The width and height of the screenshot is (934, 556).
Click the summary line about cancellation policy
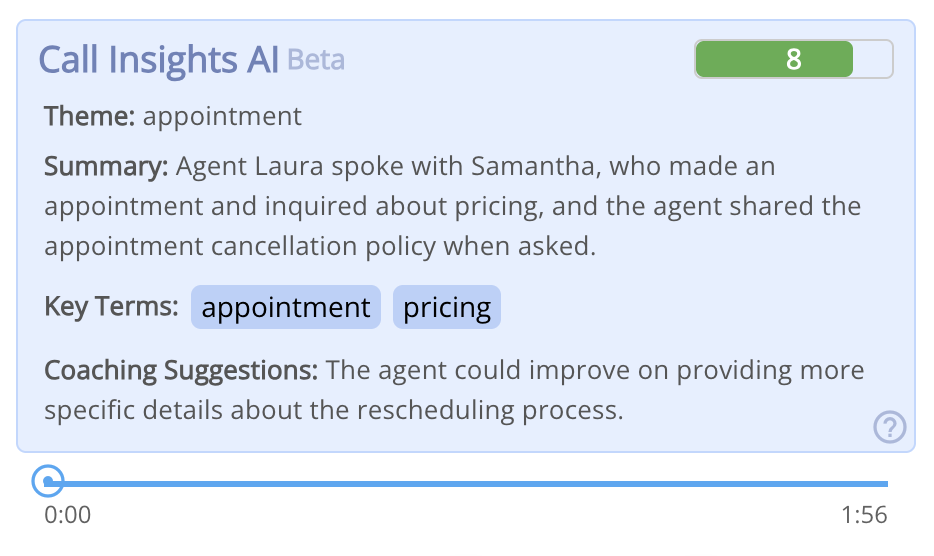[x=320, y=247]
